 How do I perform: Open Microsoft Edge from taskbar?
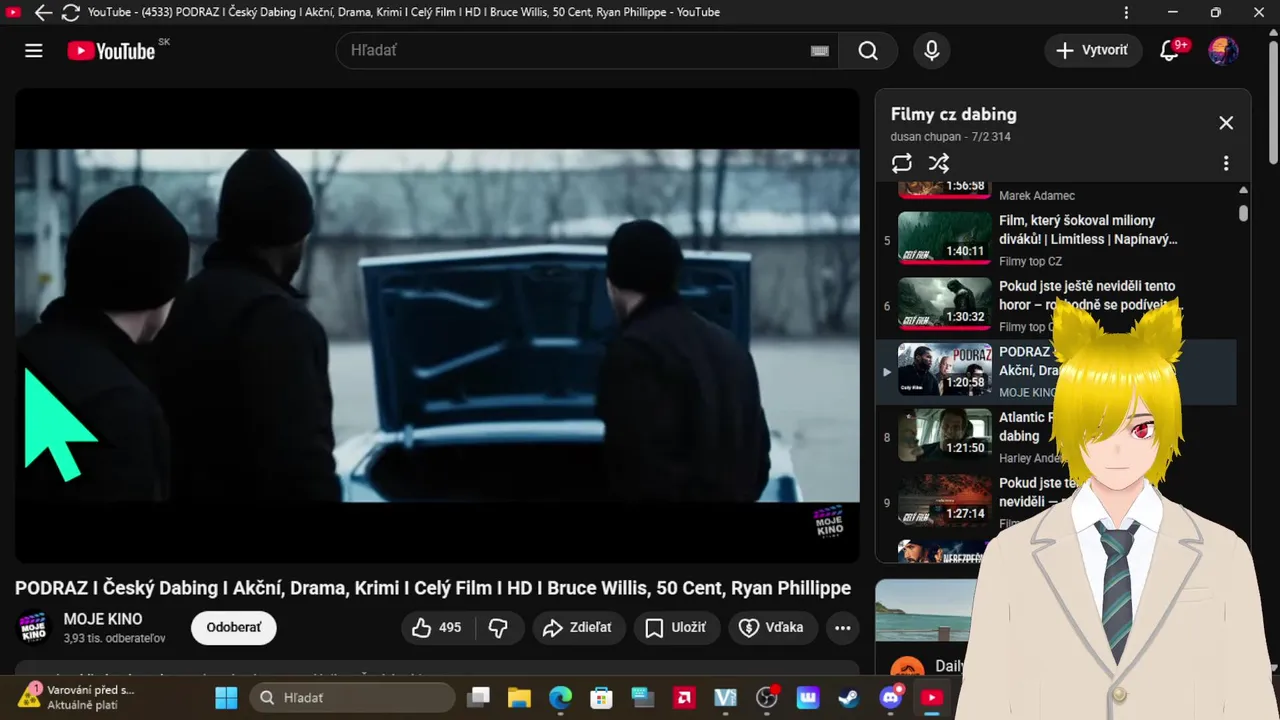(x=560, y=698)
